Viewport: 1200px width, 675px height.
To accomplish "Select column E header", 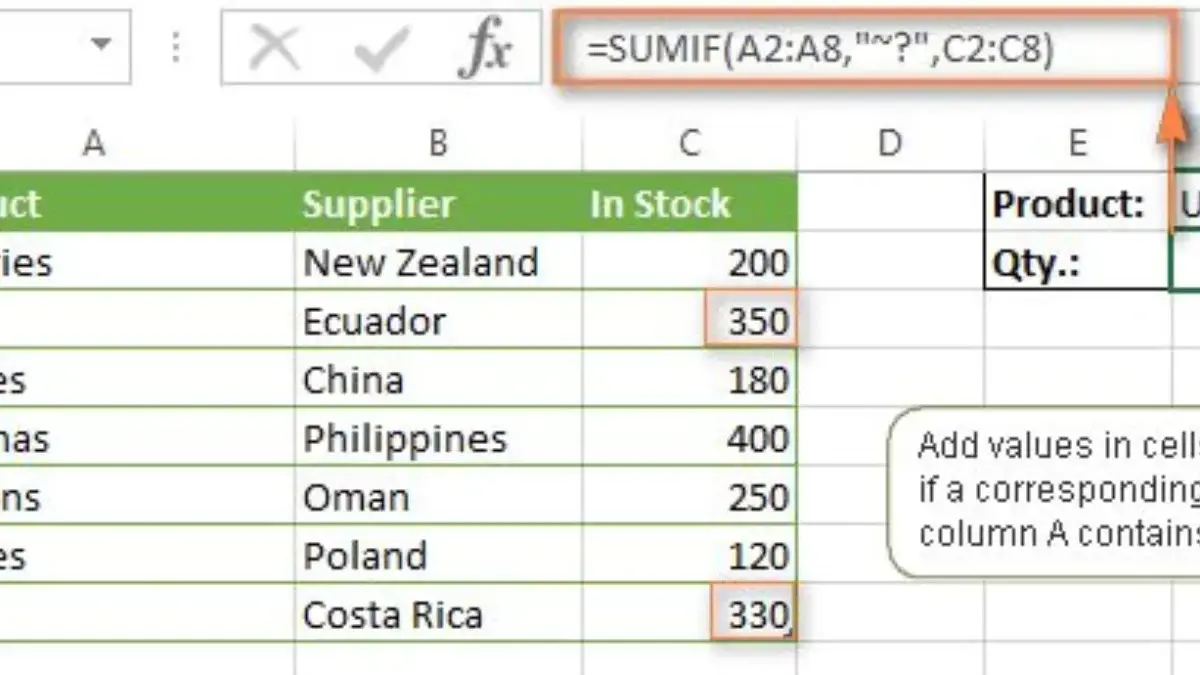I will (x=1077, y=144).
